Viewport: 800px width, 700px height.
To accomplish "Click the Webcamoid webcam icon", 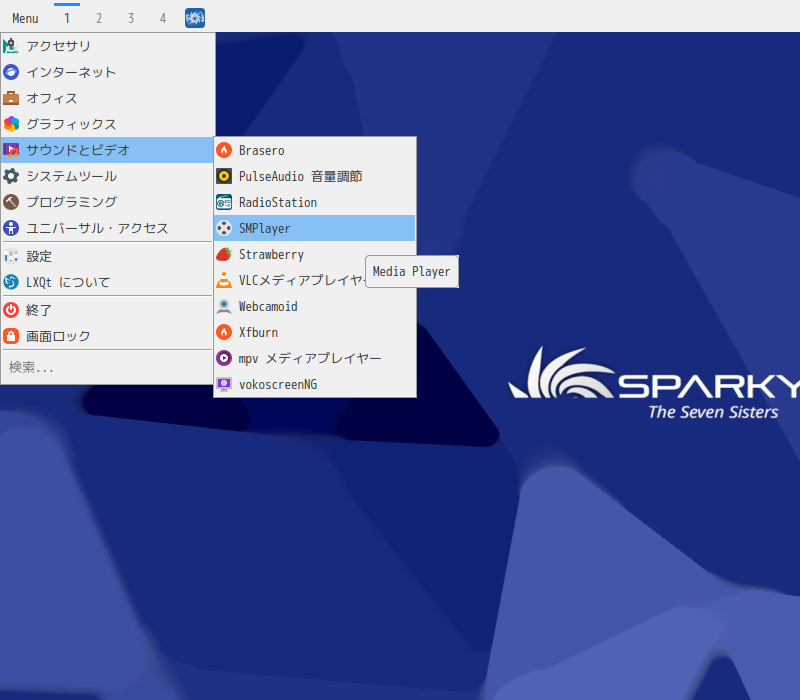I will pyautogui.click(x=224, y=306).
